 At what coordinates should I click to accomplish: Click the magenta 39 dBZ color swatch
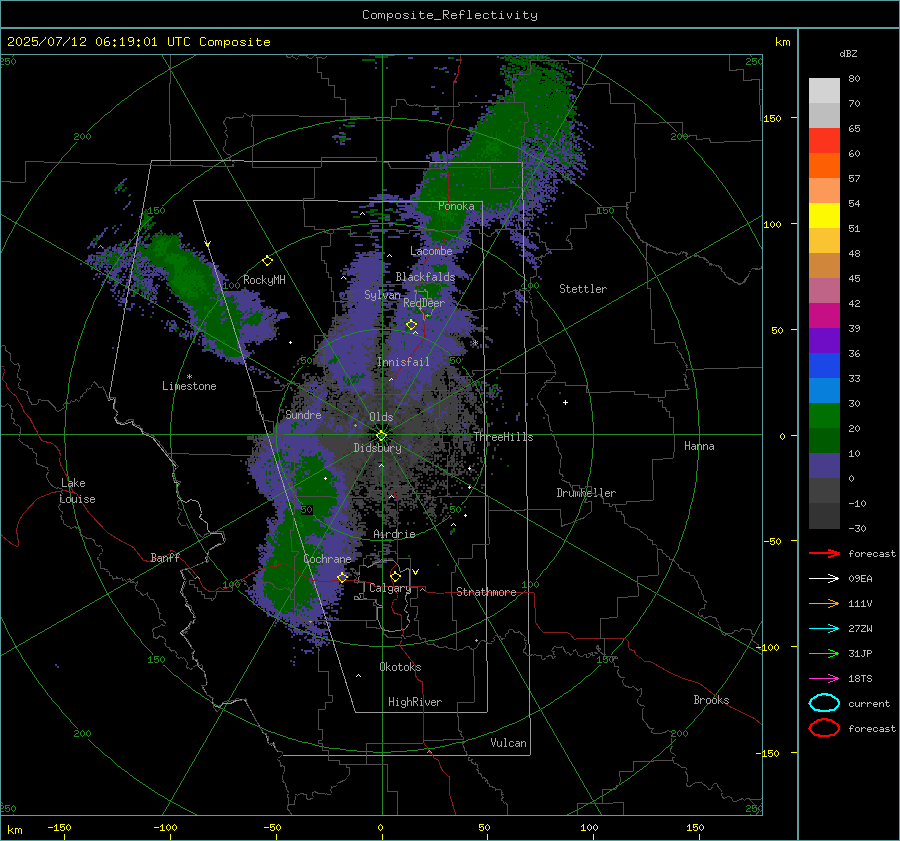pyautogui.click(x=824, y=315)
